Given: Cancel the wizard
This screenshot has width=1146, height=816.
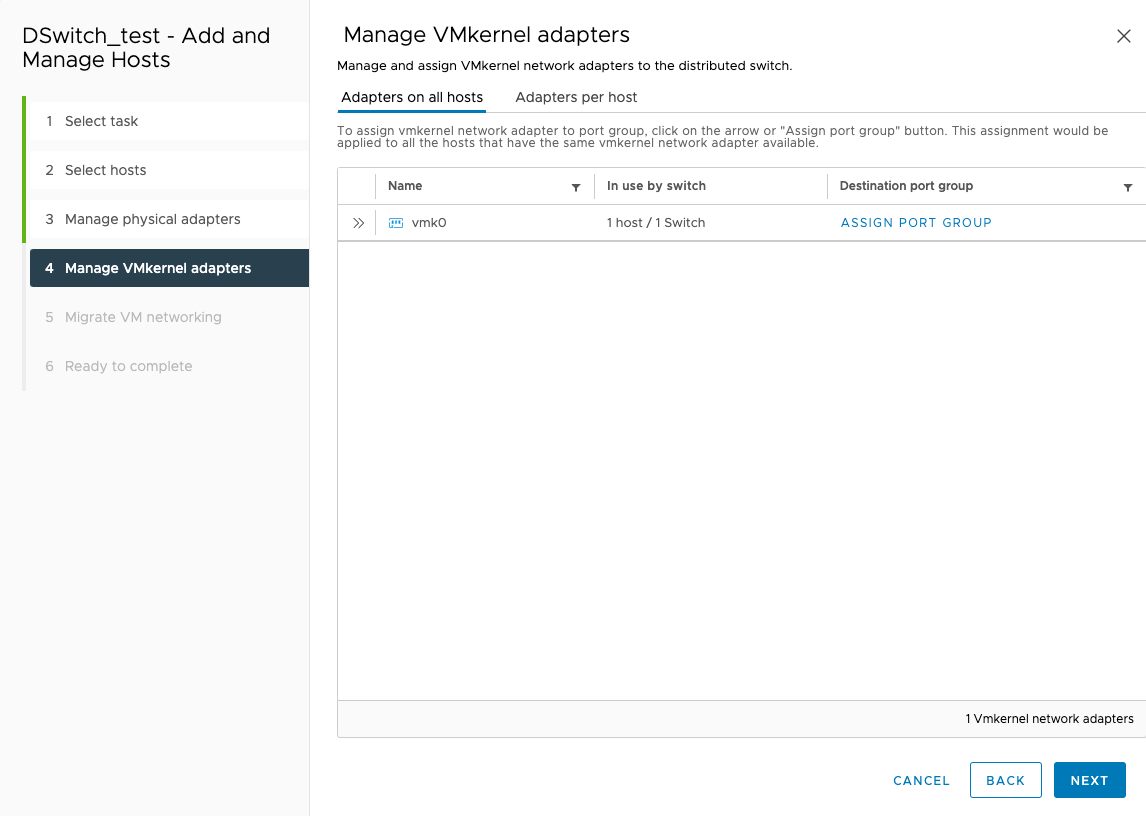Looking at the screenshot, I should click(921, 780).
